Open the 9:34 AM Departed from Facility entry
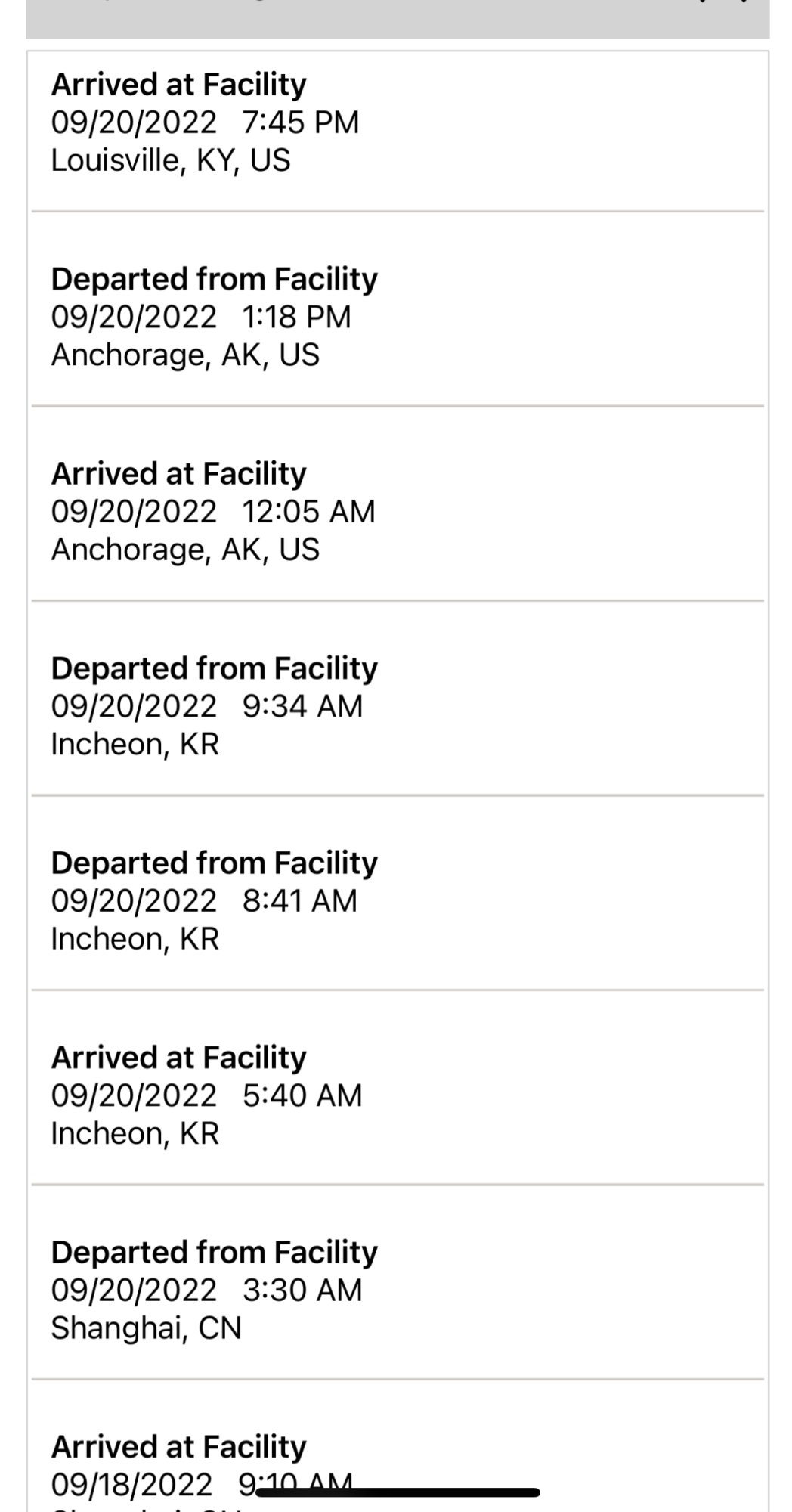792x1512 pixels. click(x=214, y=668)
